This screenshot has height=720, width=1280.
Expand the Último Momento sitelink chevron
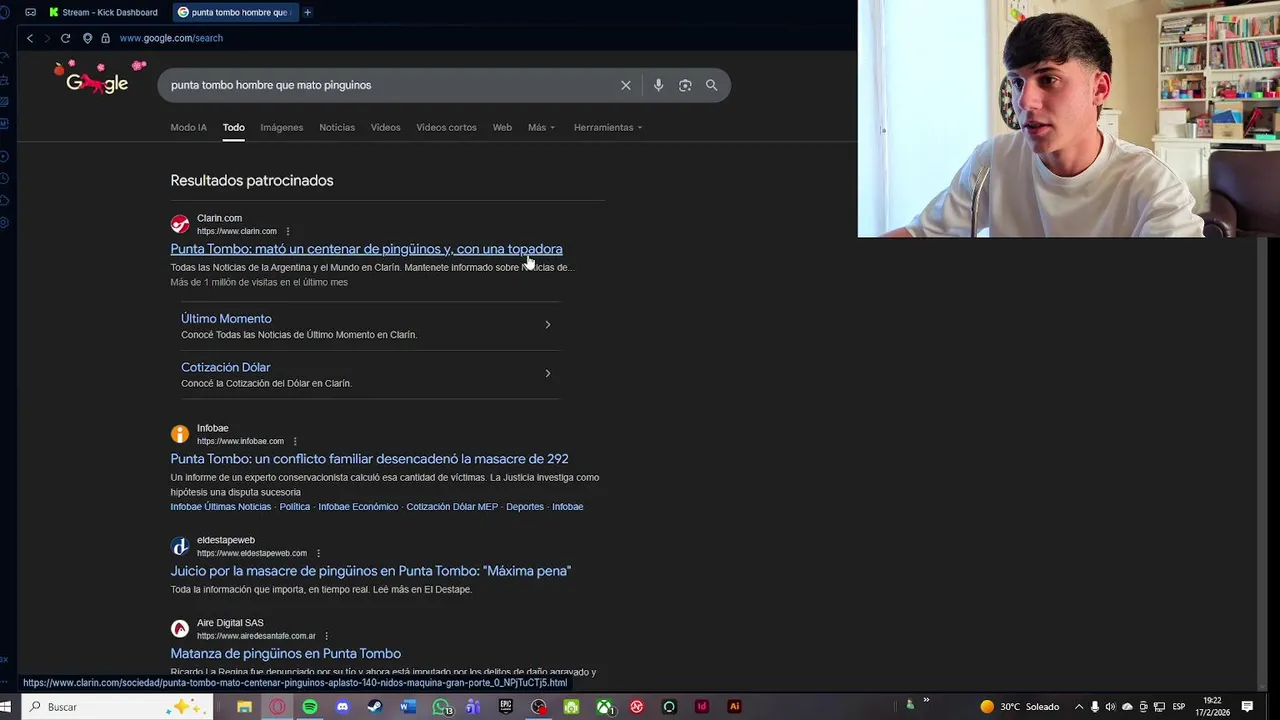[x=547, y=325]
